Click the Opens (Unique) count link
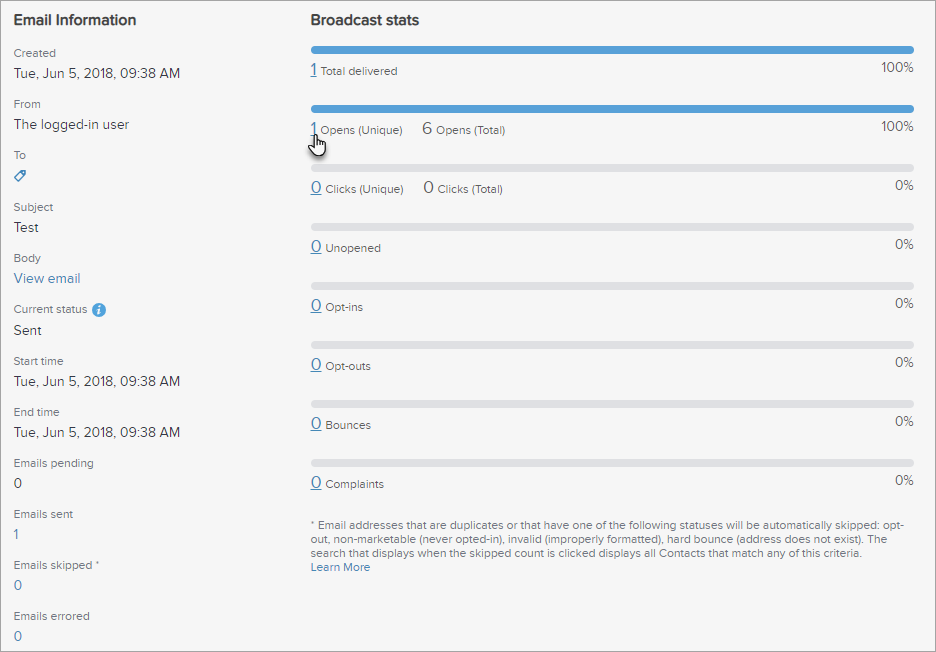This screenshot has height=652, width=936. [x=313, y=129]
